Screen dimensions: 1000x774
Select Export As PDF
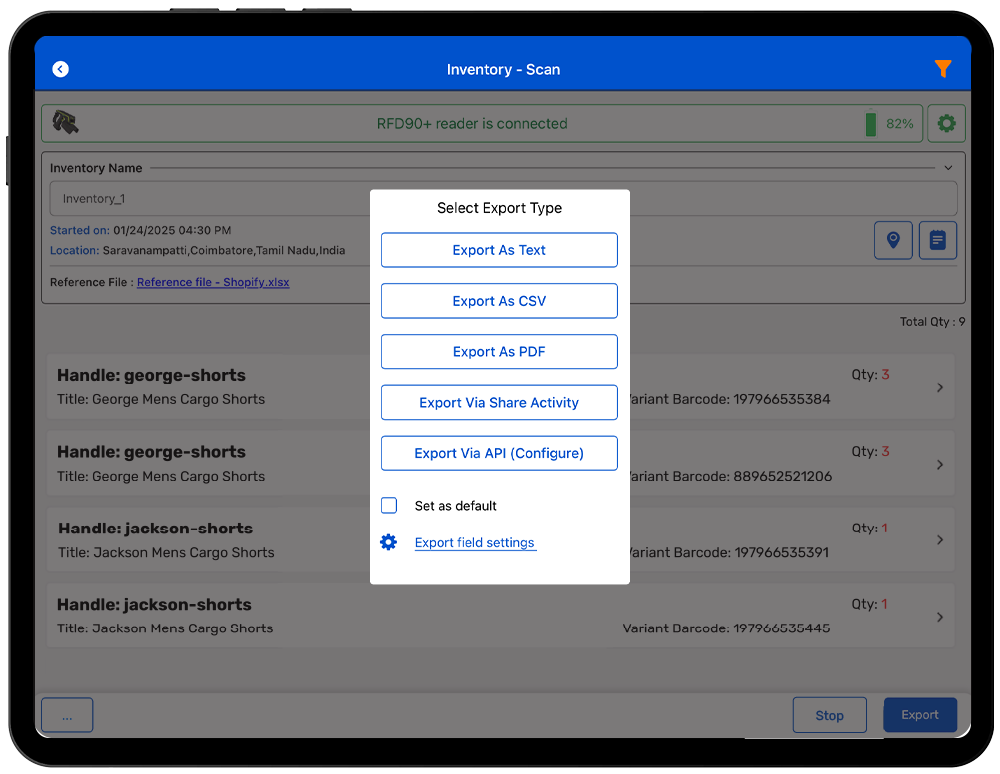[x=499, y=352]
